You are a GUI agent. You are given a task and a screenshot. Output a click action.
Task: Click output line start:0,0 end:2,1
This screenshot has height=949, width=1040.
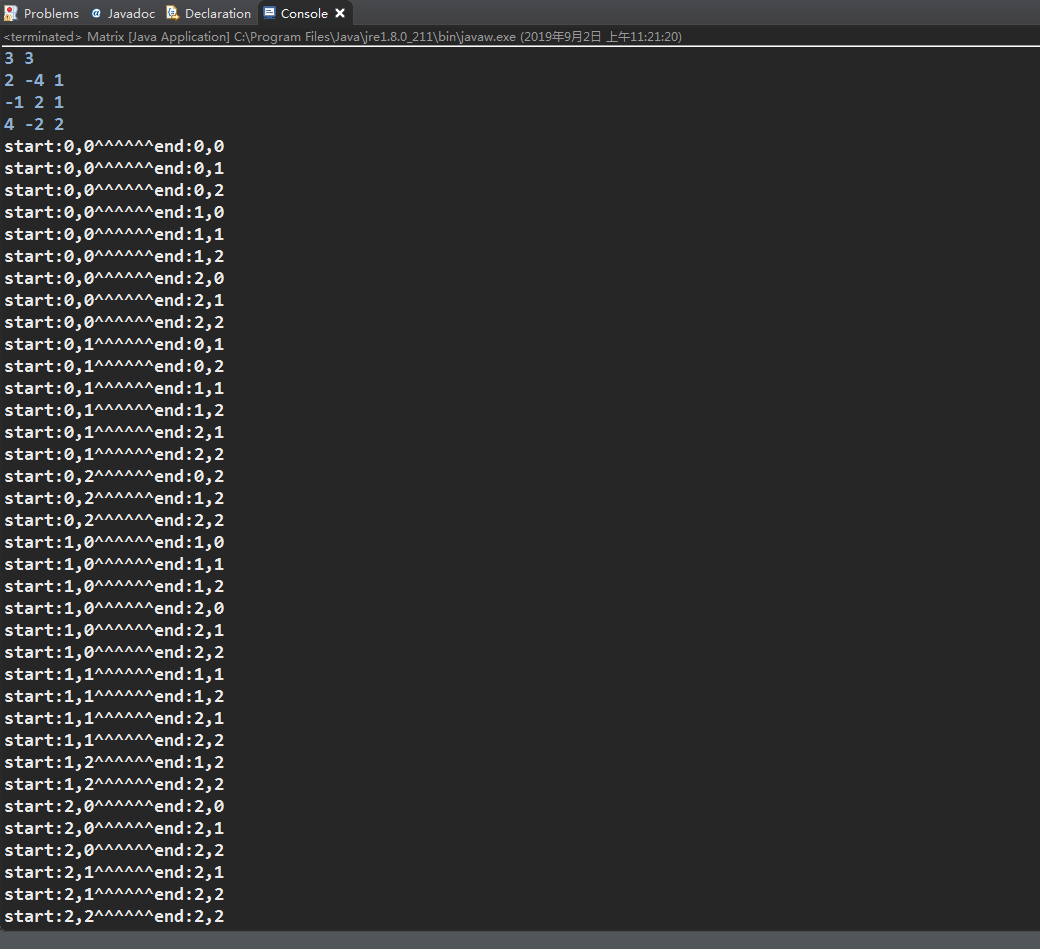(114, 300)
